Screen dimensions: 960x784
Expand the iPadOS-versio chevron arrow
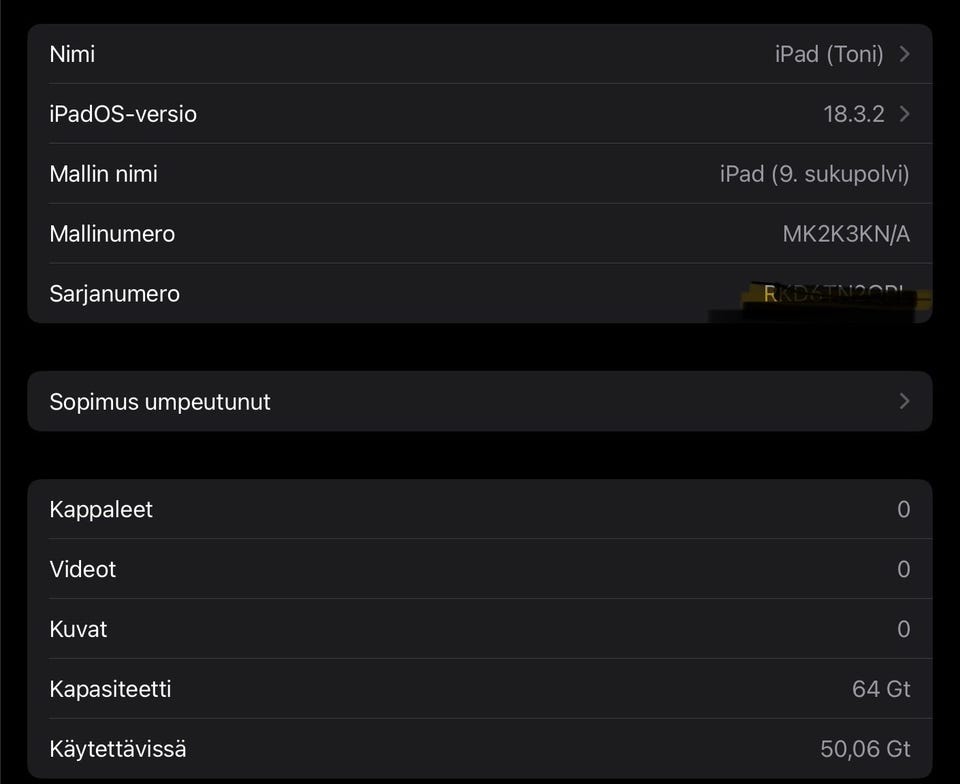[904, 114]
